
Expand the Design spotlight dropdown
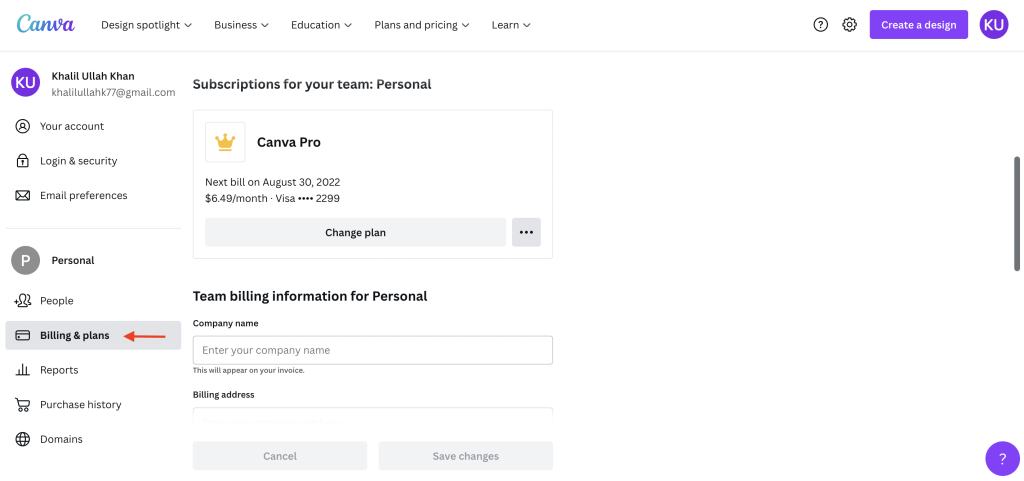pos(147,25)
